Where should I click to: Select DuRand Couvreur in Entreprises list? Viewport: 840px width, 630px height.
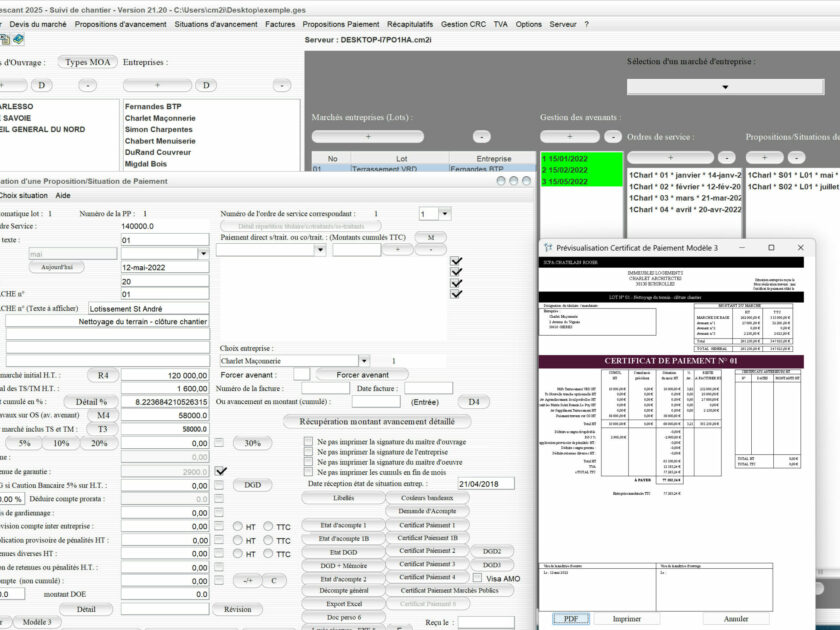[x=158, y=152]
